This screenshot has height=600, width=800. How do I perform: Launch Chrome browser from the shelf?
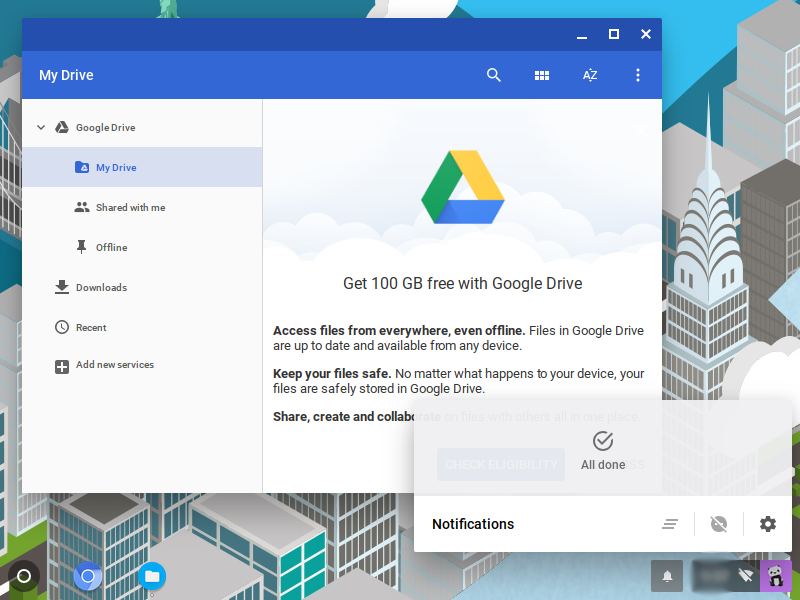pyautogui.click(x=88, y=576)
